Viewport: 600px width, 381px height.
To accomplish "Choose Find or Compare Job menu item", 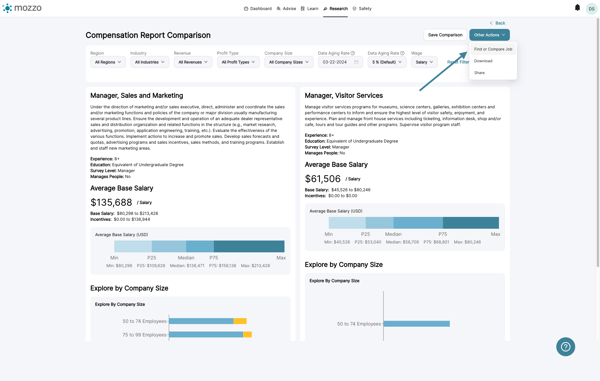I will tap(493, 49).
